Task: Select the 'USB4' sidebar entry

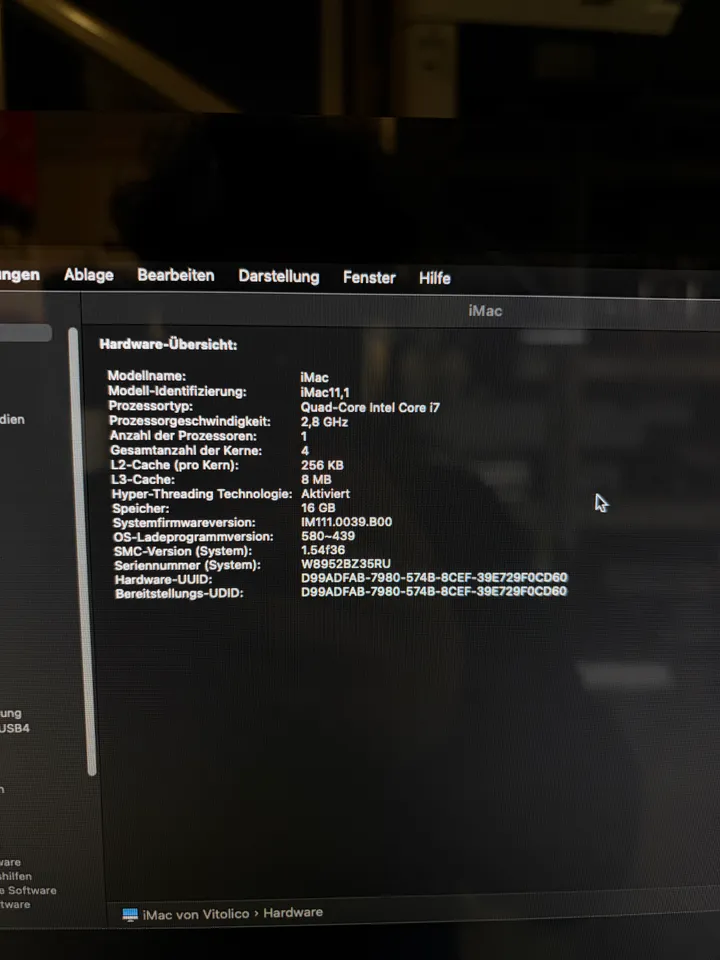Action: click(15, 728)
